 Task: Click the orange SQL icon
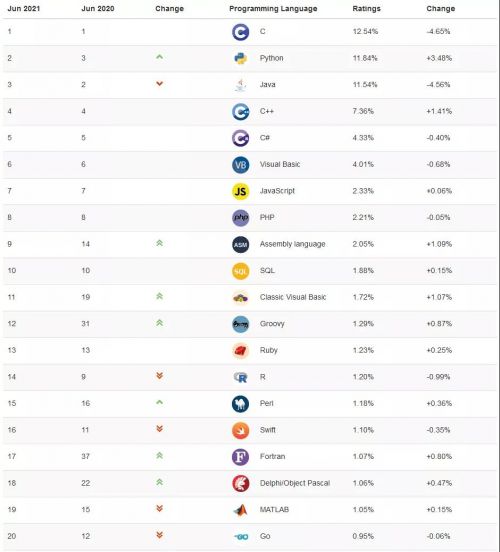coord(240,271)
